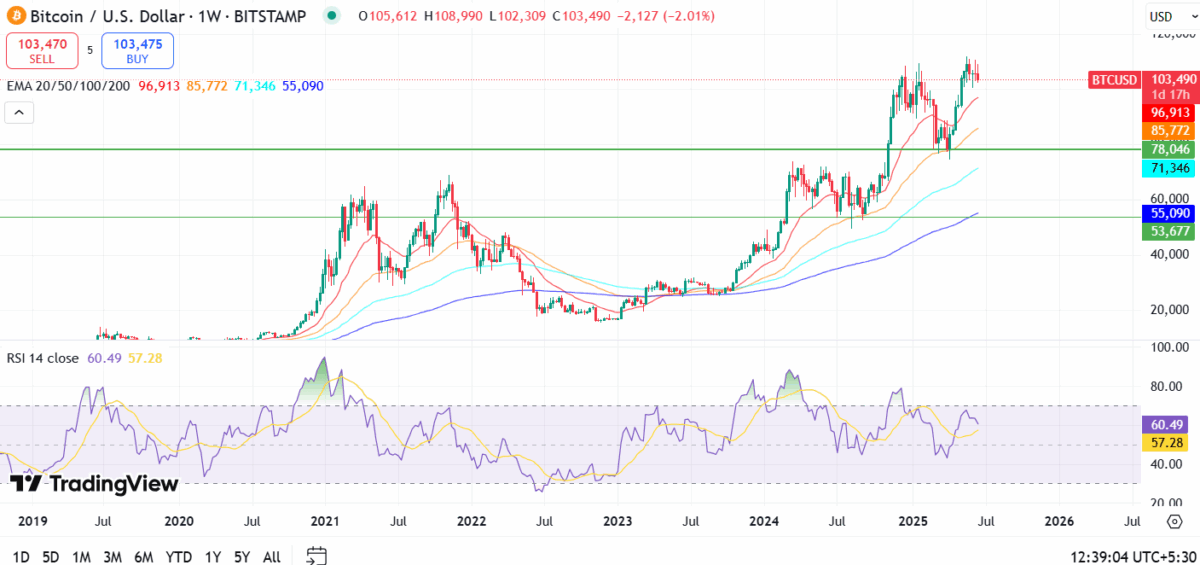The width and height of the screenshot is (1200, 565).
Task: Click the green market status dot
Action: pos(334,17)
